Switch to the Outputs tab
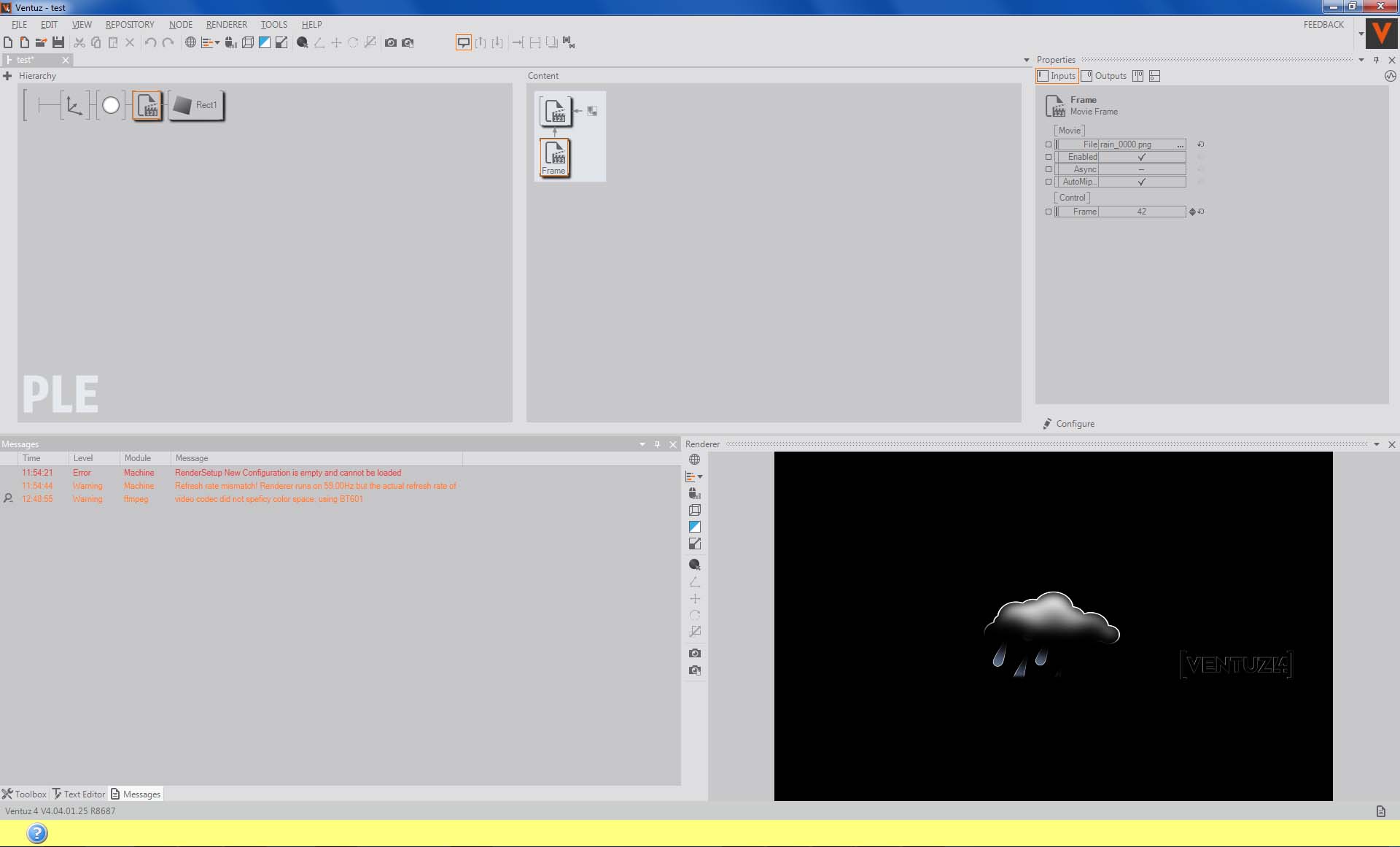 pyautogui.click(x=1104, y=76)
